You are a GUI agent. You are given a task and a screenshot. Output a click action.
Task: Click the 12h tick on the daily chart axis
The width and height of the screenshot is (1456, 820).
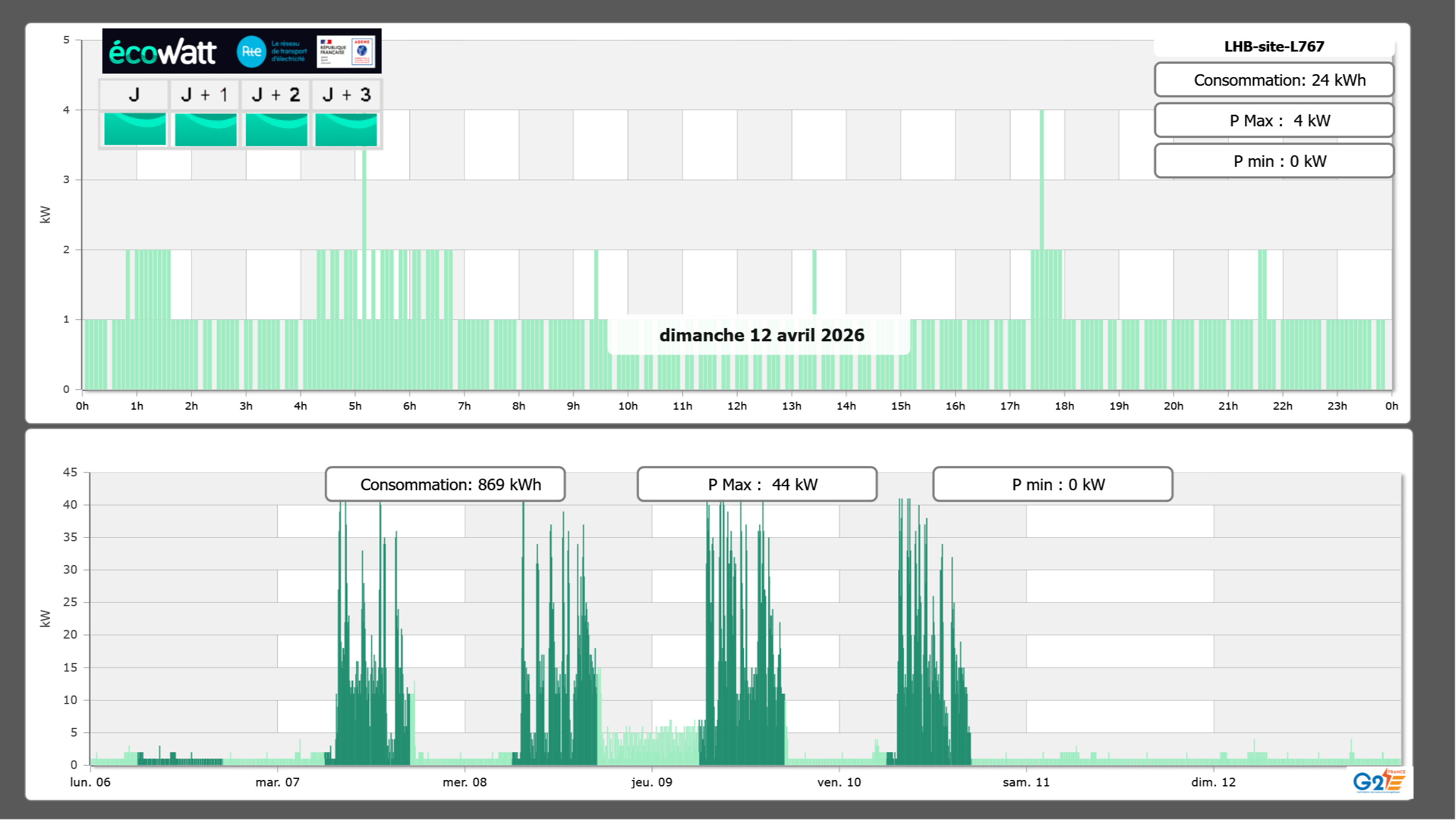pyautogui.click(x=736, y=406)
